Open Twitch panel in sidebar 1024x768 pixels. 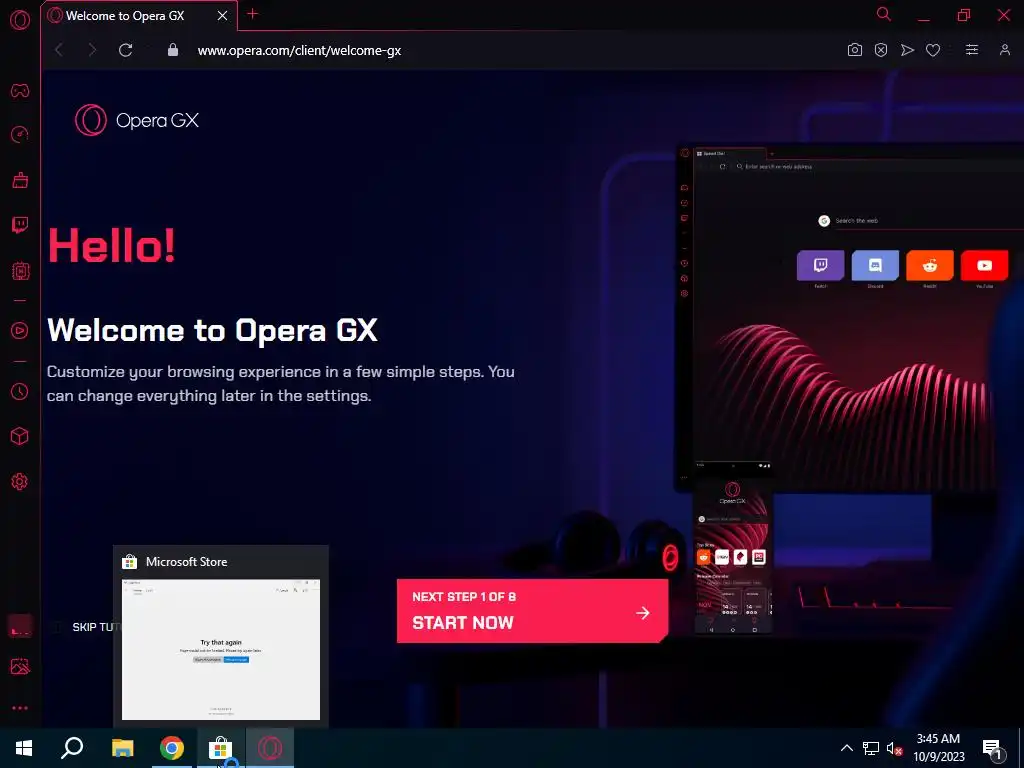(20, 225)
